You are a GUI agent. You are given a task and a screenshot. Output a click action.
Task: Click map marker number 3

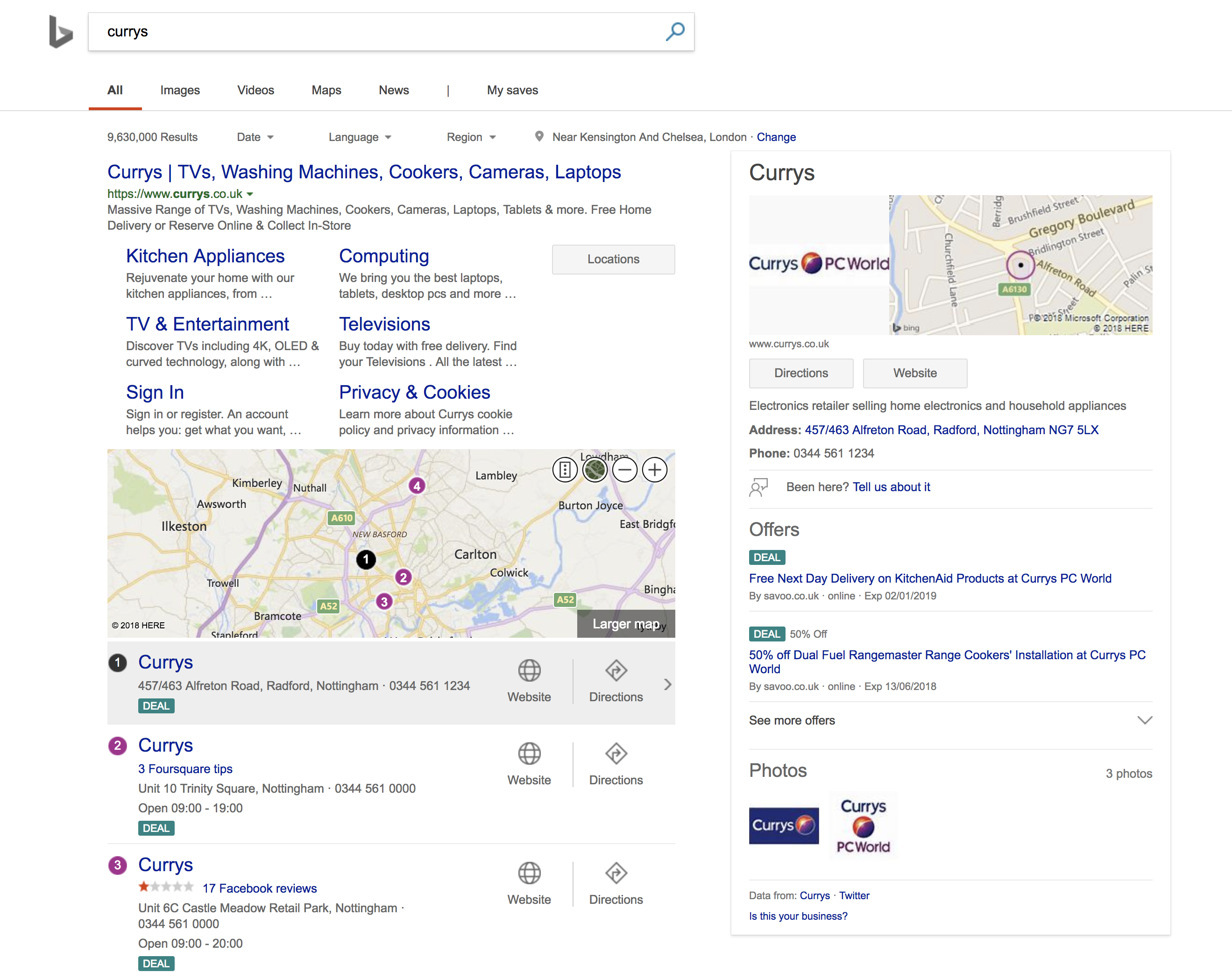point(384,601)
